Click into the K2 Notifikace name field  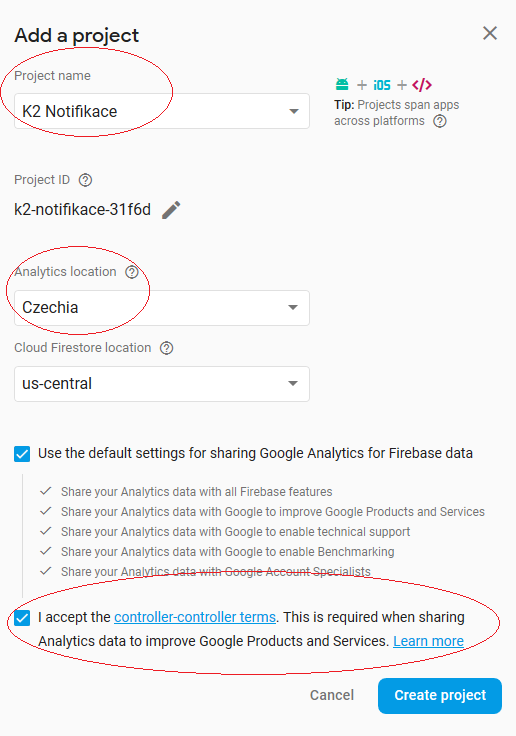162,111
